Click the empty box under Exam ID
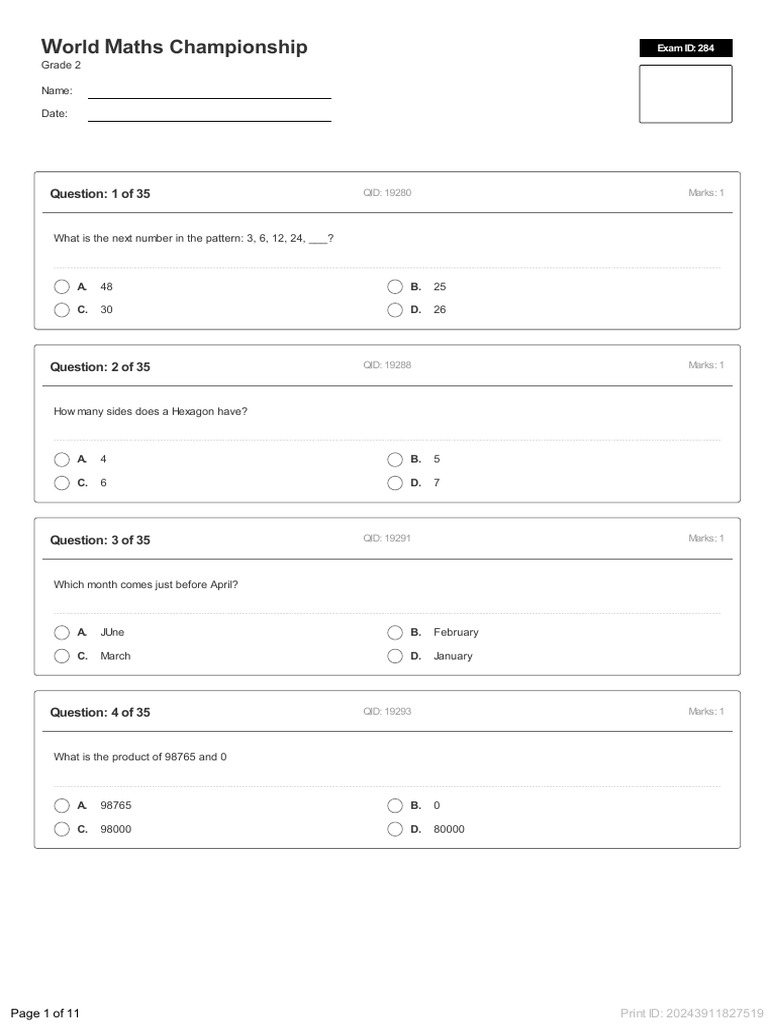 [x=685, y=94]
